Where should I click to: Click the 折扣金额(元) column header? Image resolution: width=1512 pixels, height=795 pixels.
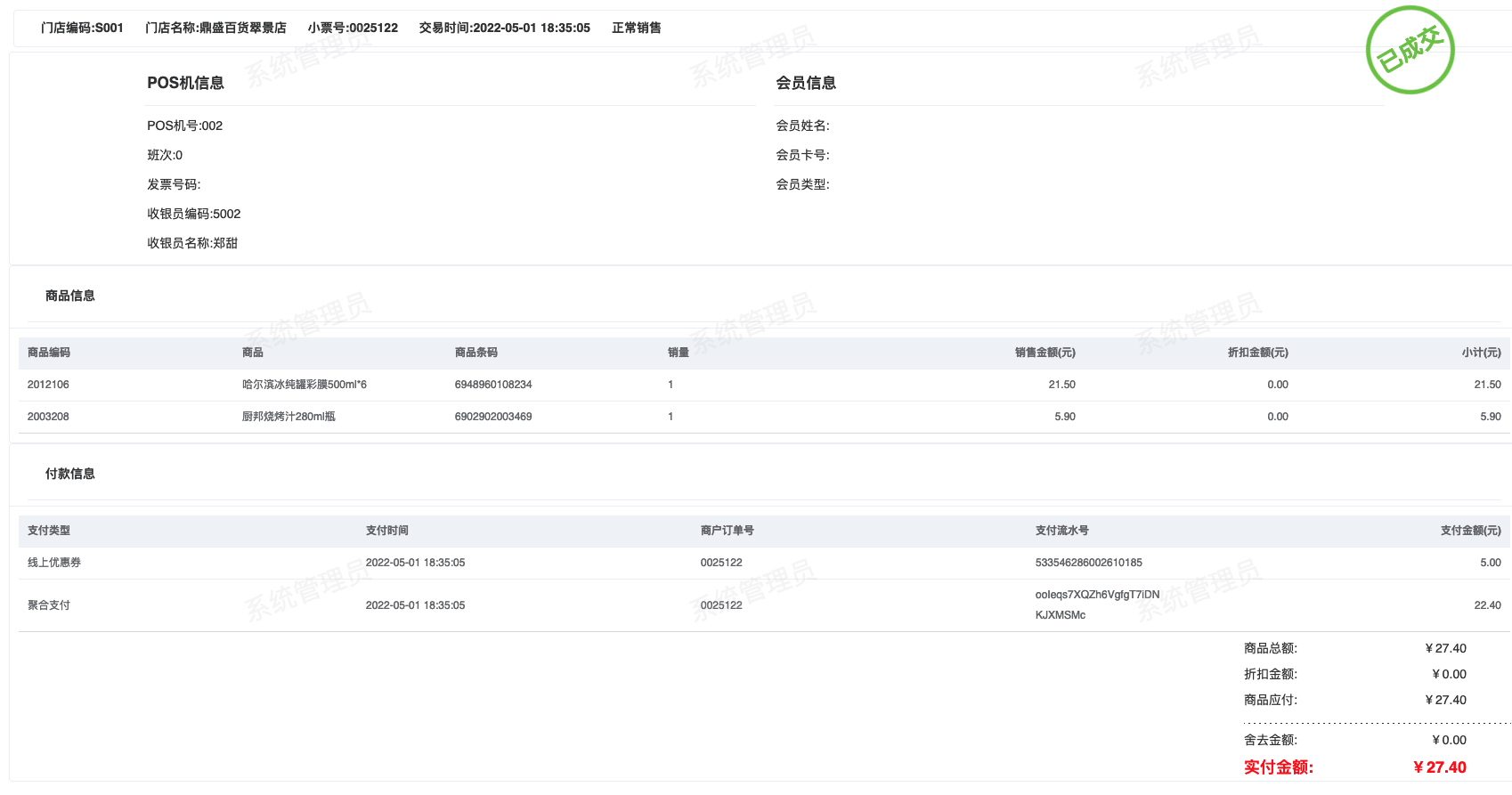(x=1258, y=353)
